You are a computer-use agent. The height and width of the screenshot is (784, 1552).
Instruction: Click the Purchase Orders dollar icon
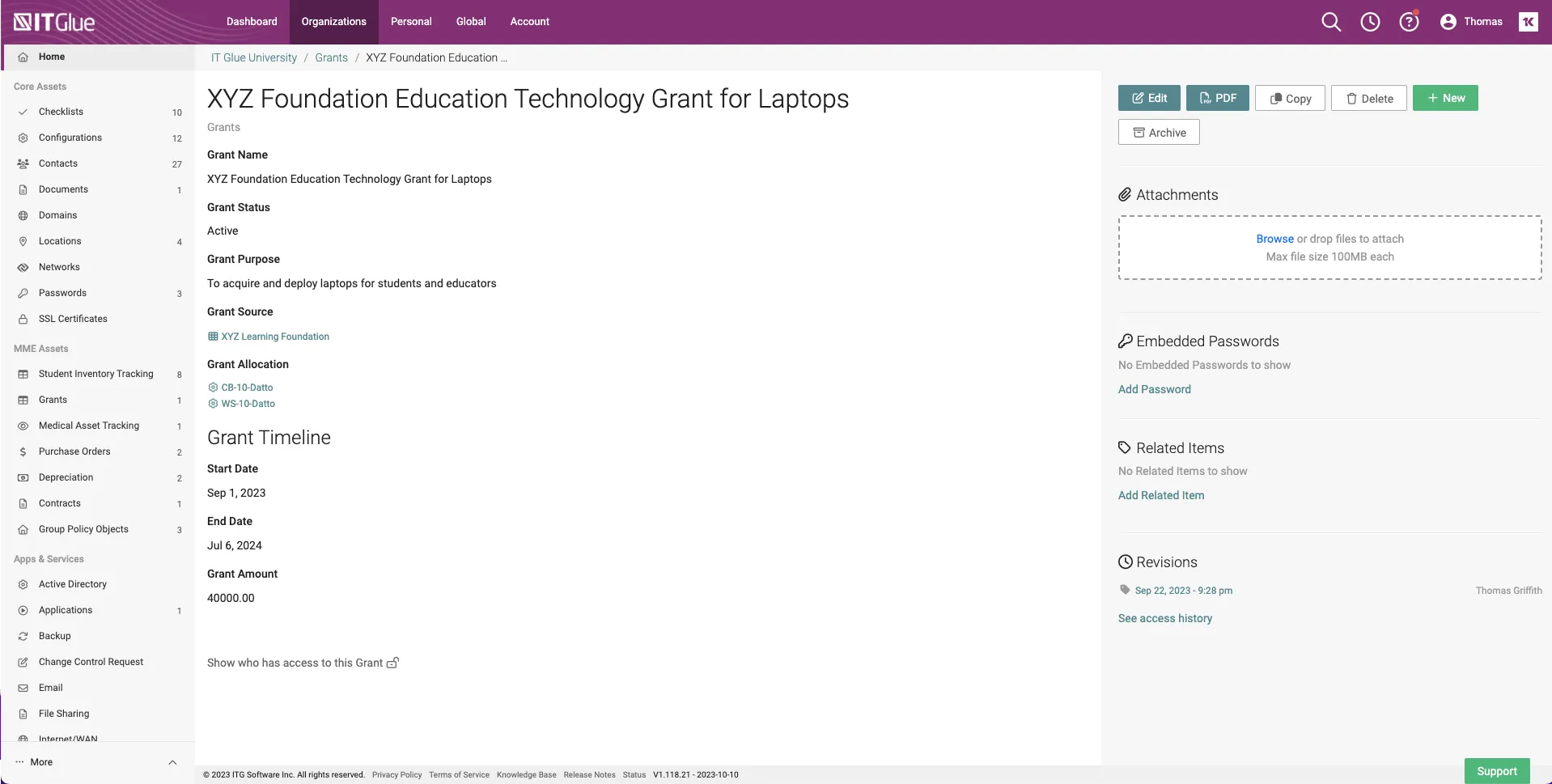tap(23, 451)
